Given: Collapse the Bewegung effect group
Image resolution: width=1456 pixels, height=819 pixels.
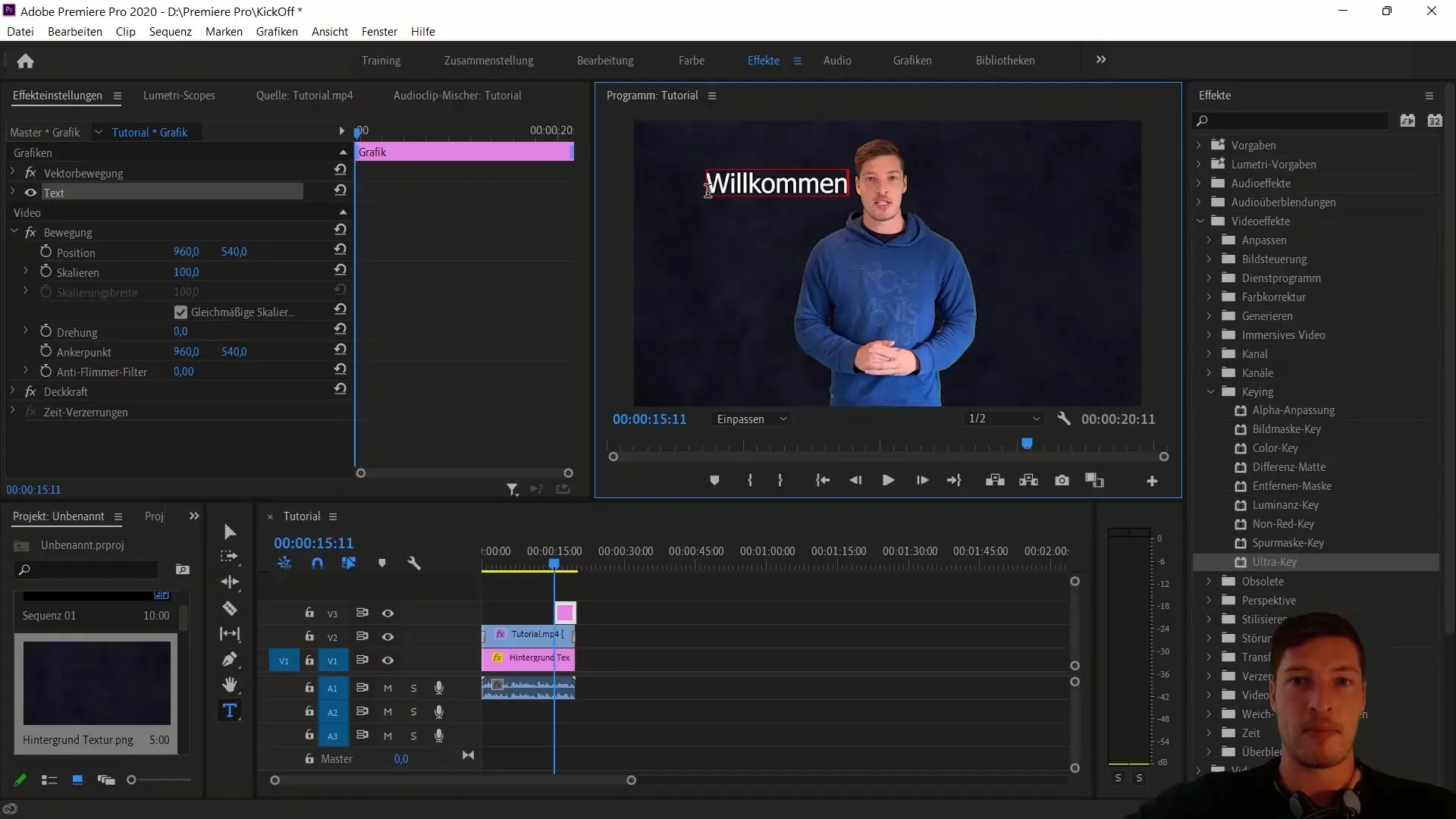Looking at the screenshot, I should point(14,231).
